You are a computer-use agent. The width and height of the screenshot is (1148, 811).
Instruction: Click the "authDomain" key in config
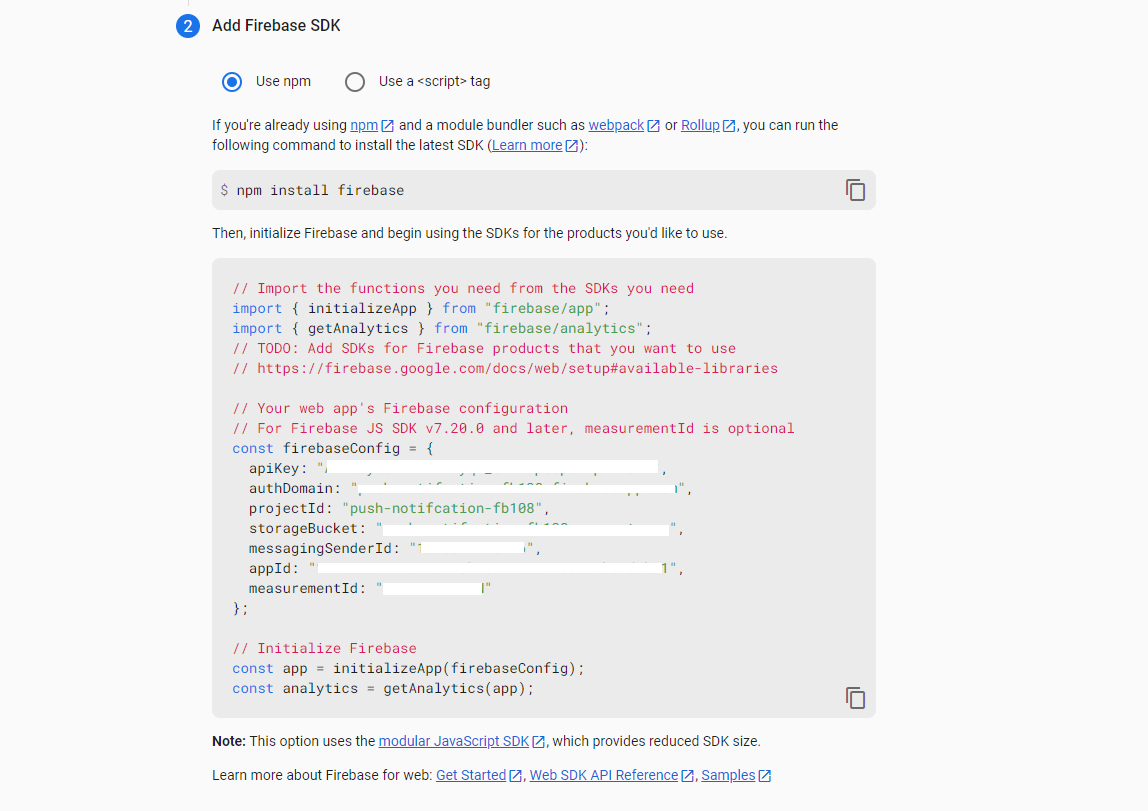(291, 488)
